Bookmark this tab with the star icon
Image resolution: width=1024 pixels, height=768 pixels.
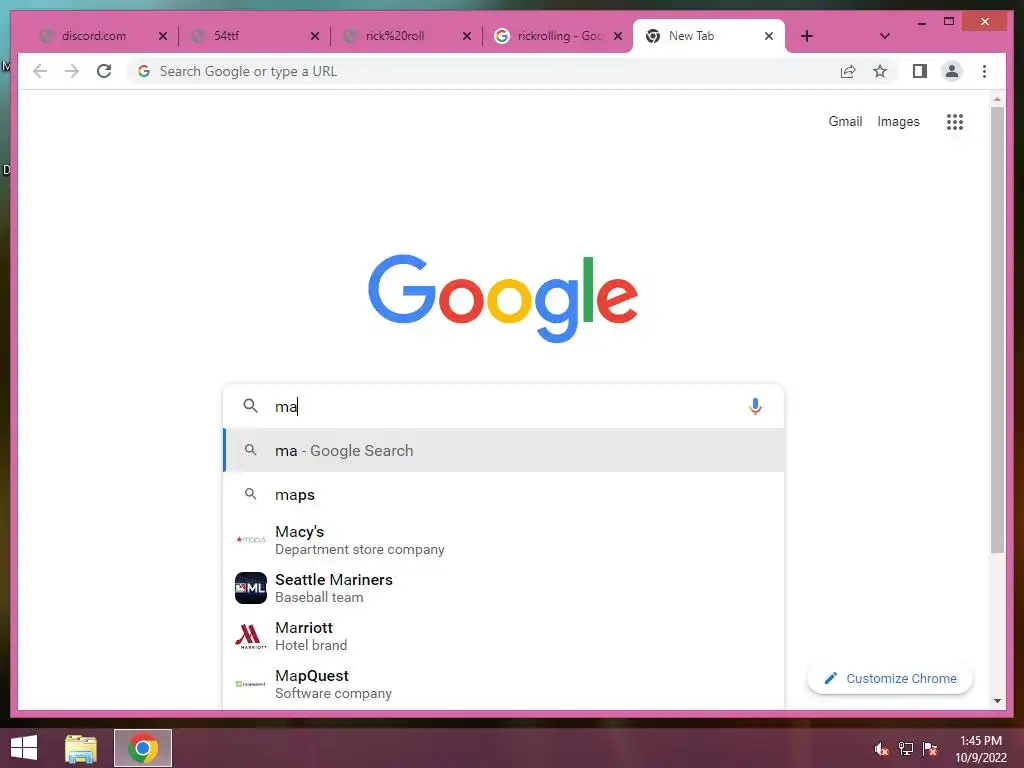pyautogui.click(x=880, y=71)
